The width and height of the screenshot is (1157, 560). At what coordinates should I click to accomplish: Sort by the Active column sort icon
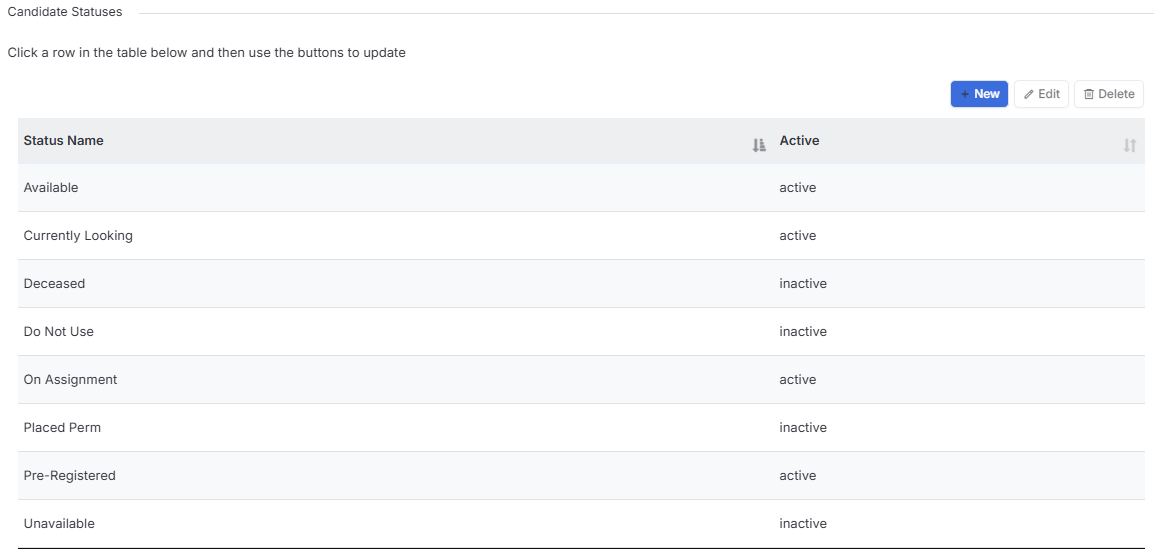pyautogui.click(x=1130, y=145)
